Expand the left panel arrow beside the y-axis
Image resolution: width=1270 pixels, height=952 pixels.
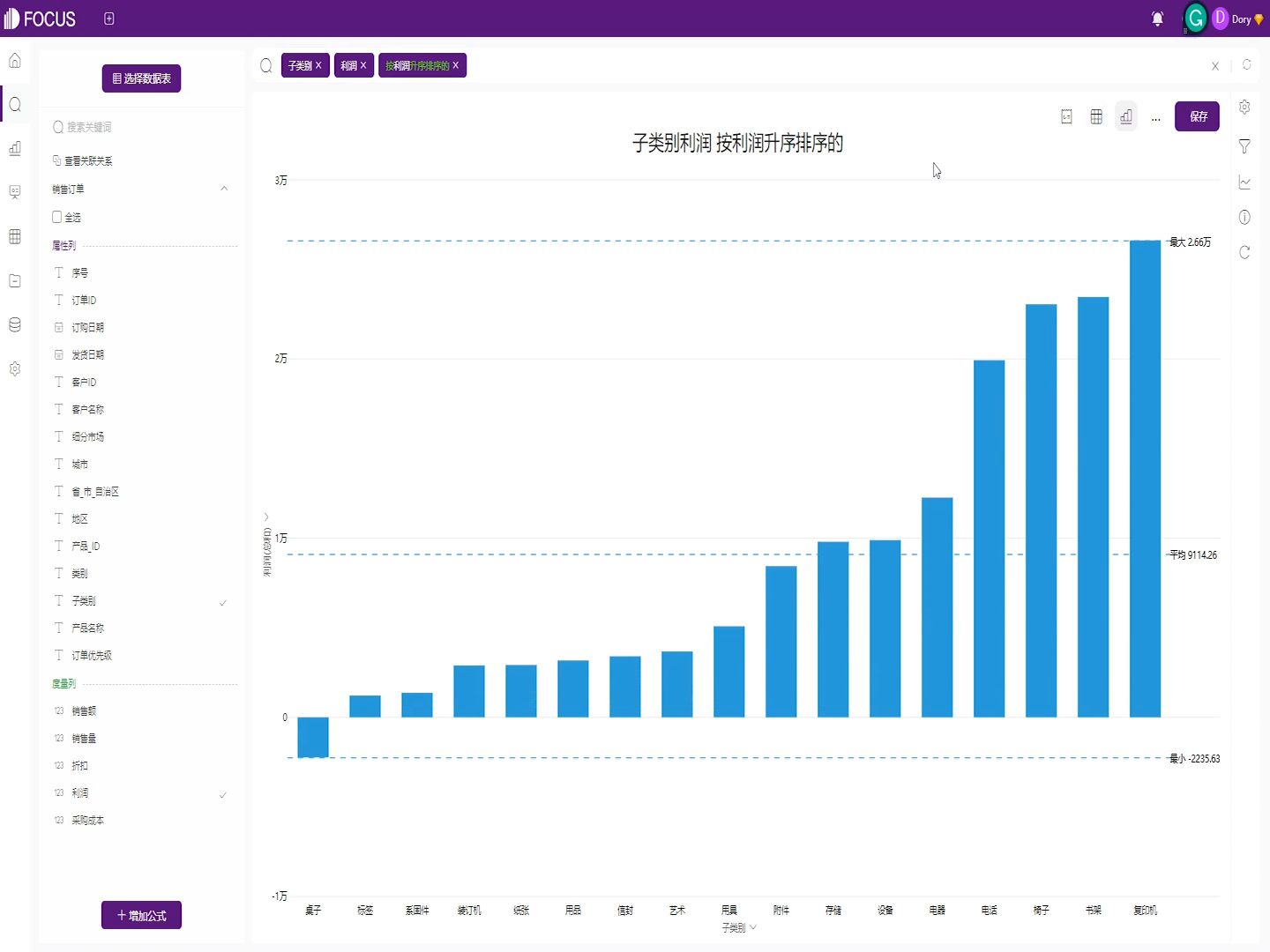pos(266,517)
